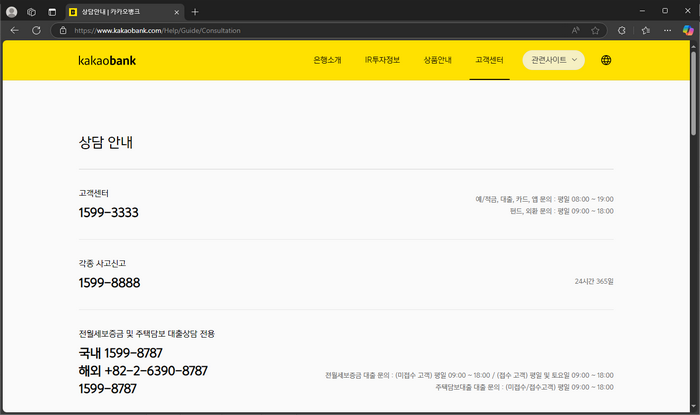Viewport: 700px width, 415px height.
Task: Open the 상품안내 menu
Action: (x=437, y=60)
